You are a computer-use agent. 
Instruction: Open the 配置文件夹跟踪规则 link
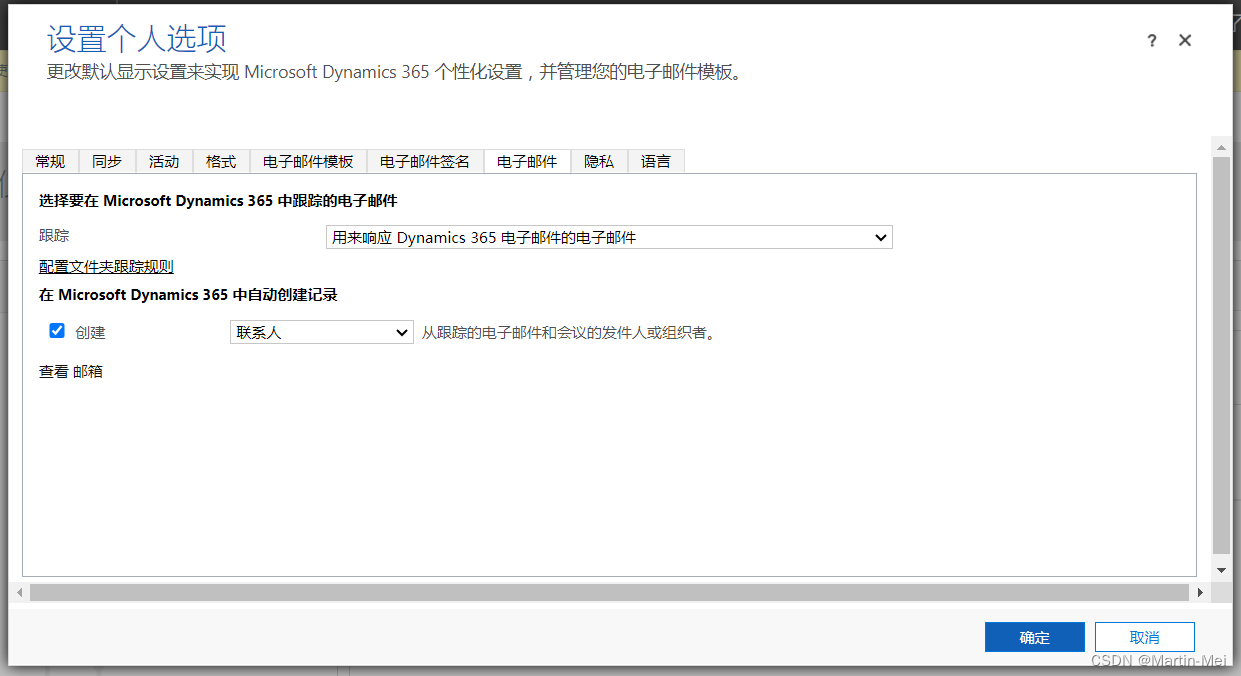pos(106,266)
